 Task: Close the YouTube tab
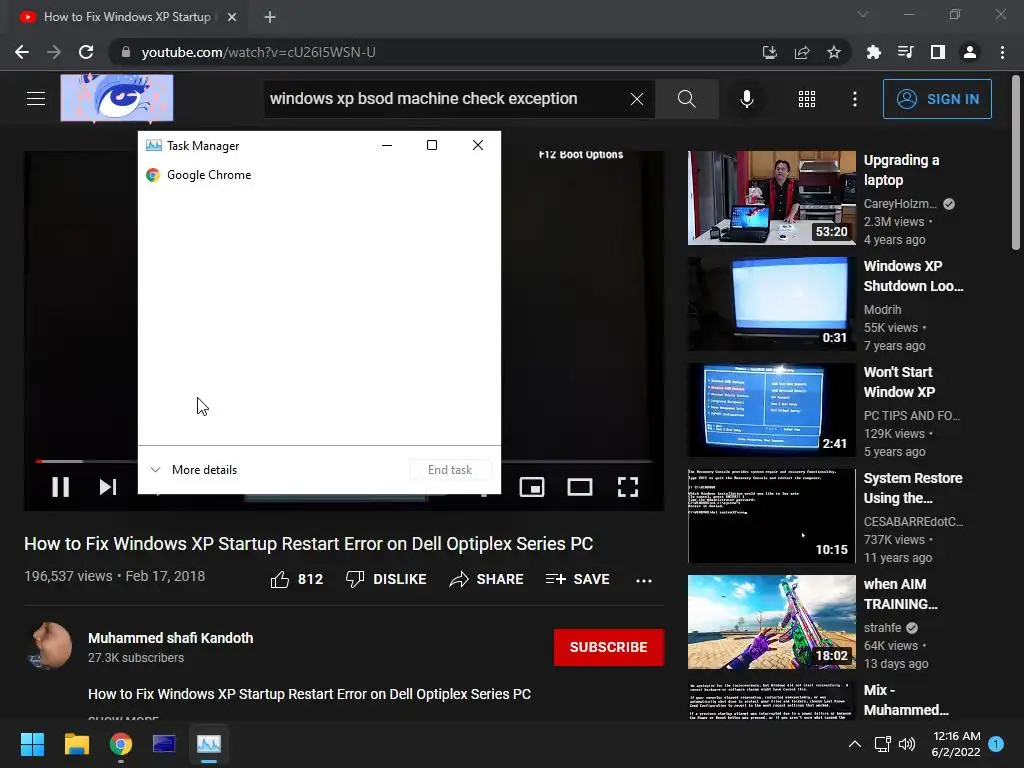pos(232,17)
